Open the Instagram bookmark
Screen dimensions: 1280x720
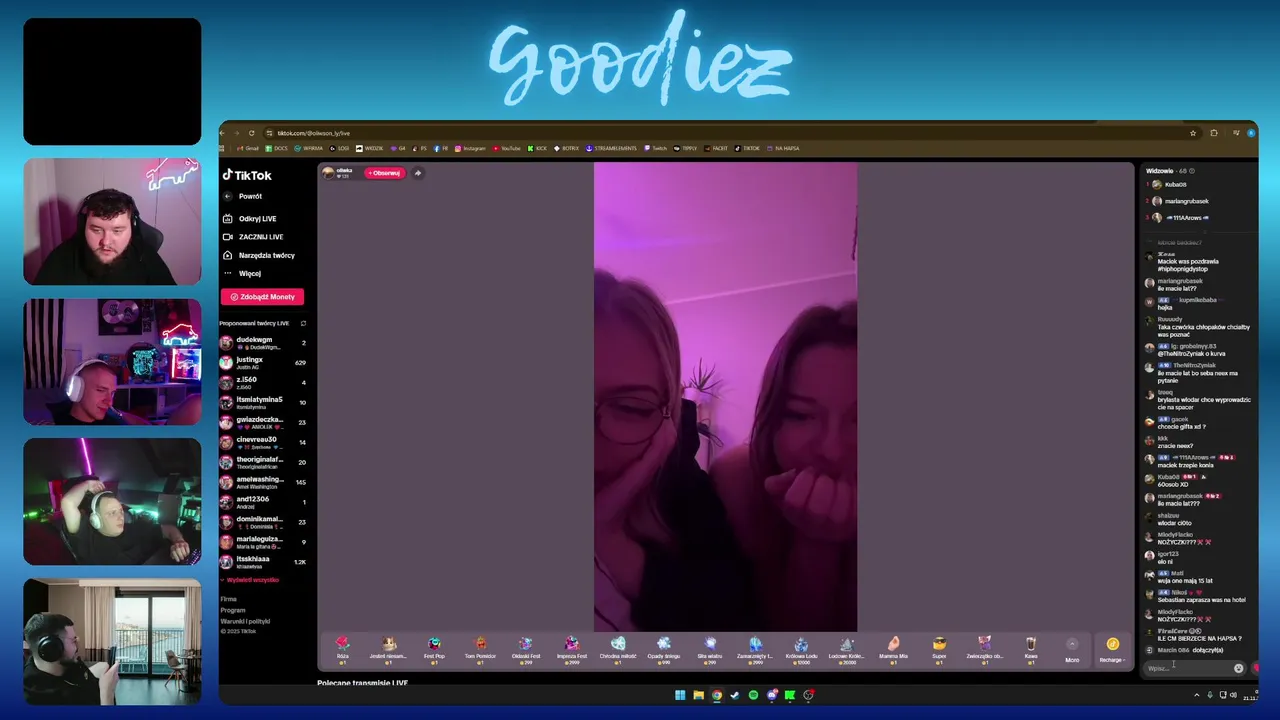click(x=470, y=148)
